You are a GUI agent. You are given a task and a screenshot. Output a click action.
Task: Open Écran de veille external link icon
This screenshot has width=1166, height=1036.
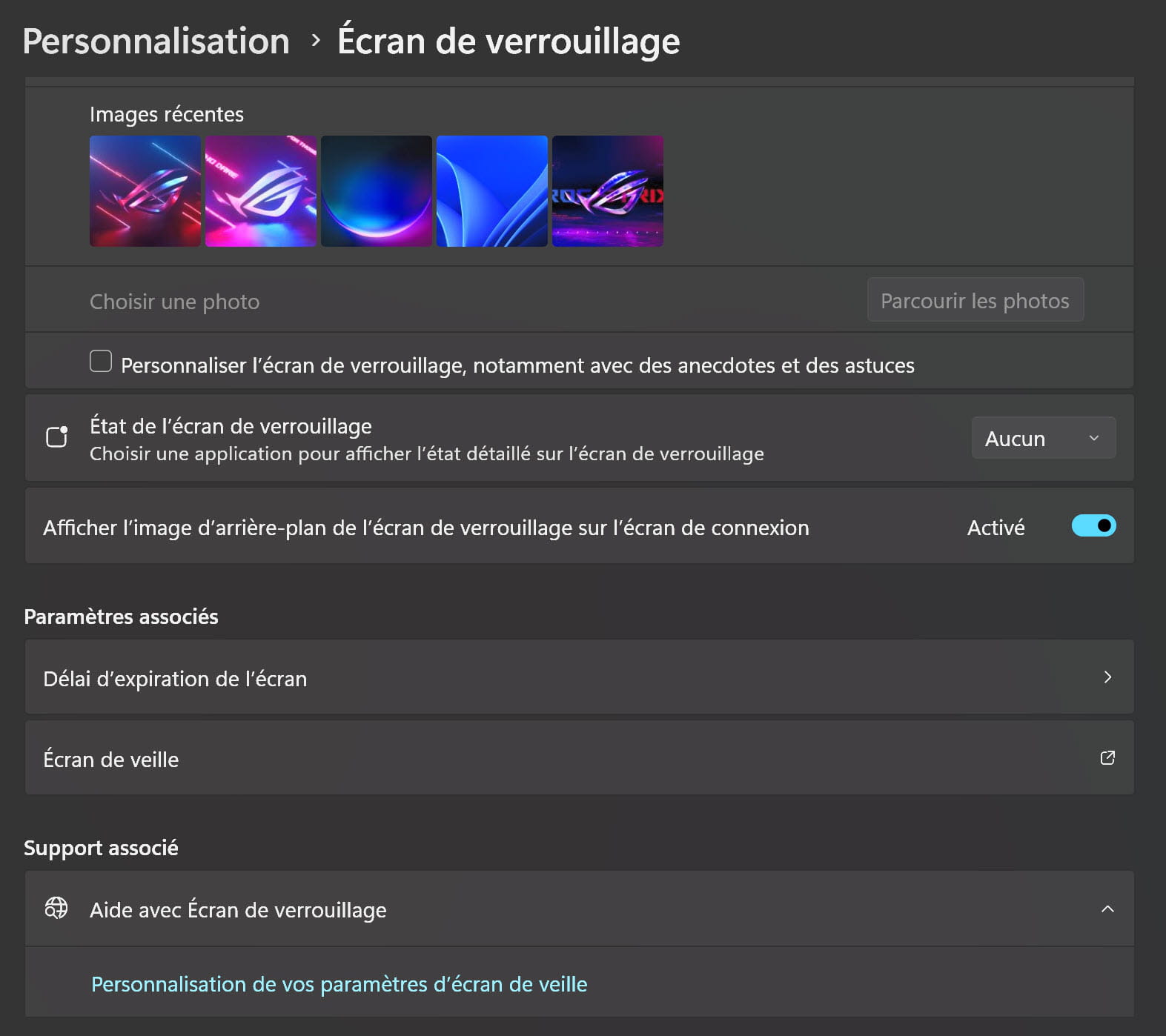tap(1107, 757)
